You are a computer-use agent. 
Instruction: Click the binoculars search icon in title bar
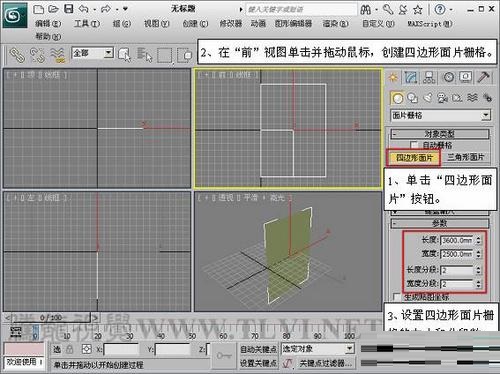366,10
